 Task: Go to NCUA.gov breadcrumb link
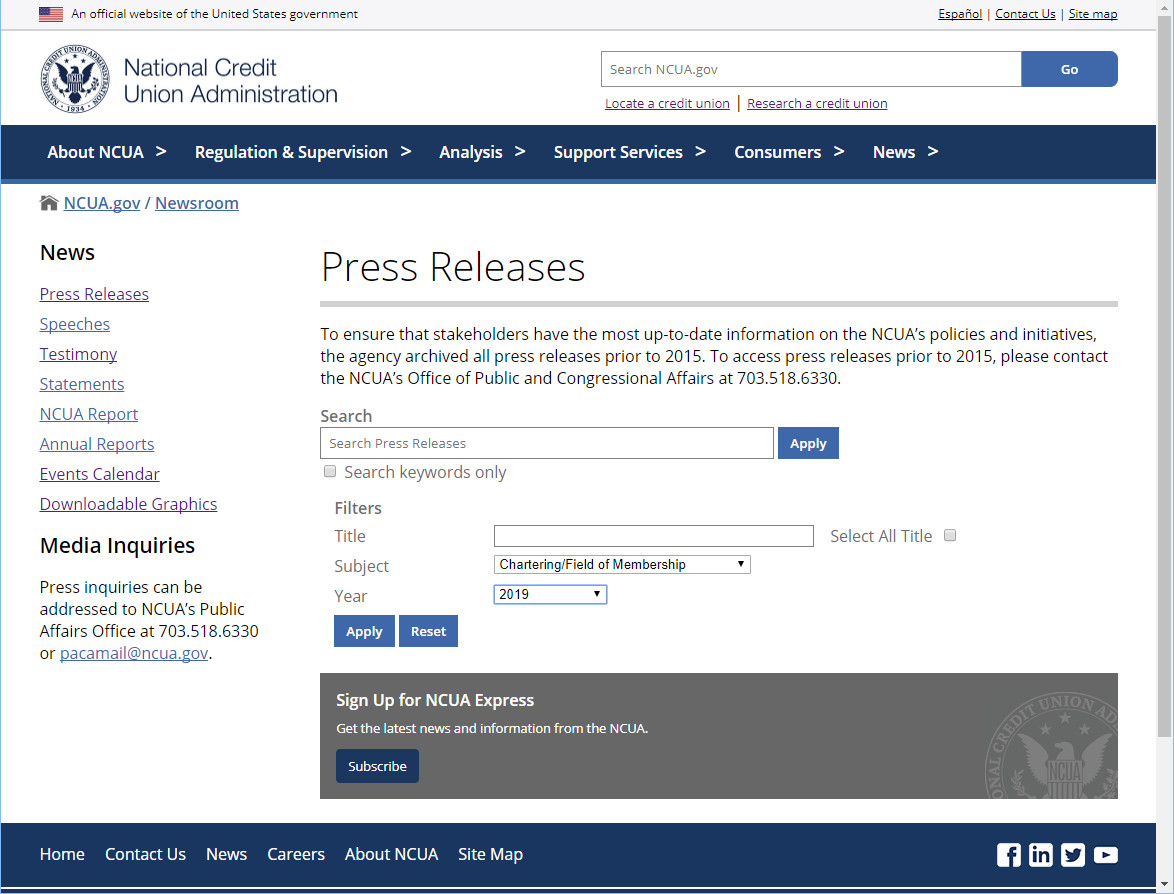pyautogui.click(x=102, y=203)
